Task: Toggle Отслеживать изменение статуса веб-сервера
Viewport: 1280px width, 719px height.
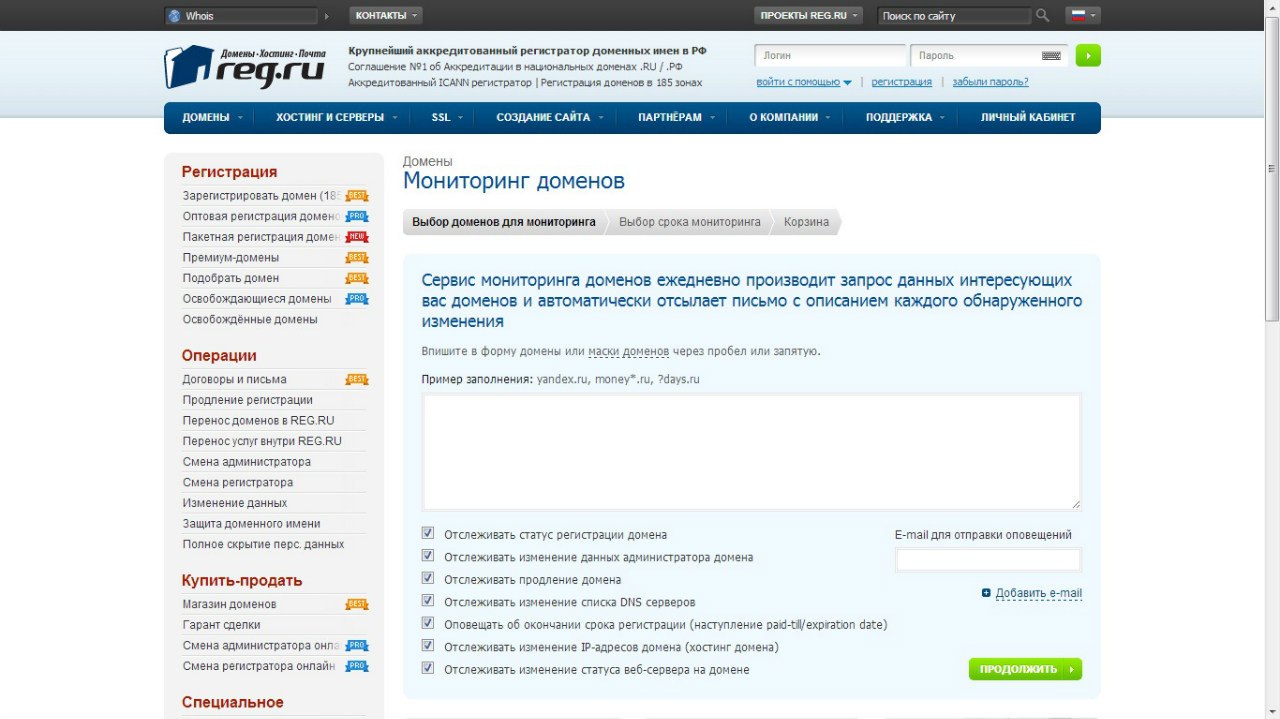Action: pos(428,668)
